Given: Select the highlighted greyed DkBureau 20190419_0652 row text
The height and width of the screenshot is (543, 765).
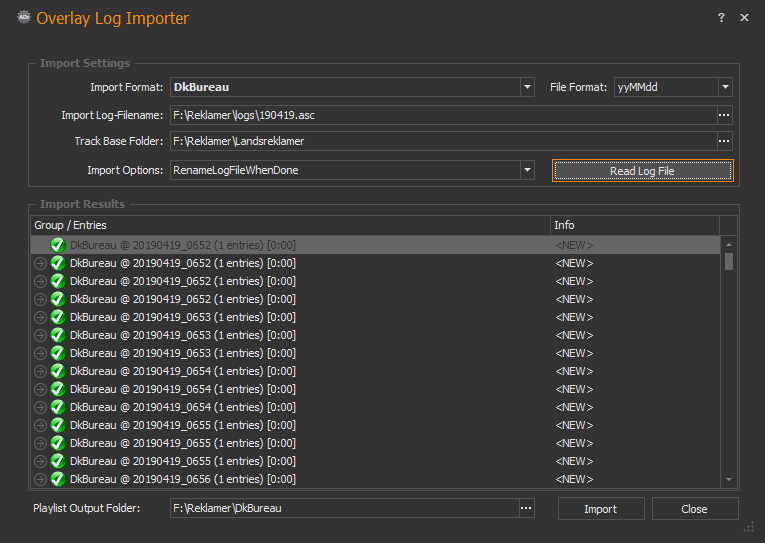Looking at the screenshot, I should (183, 245).
